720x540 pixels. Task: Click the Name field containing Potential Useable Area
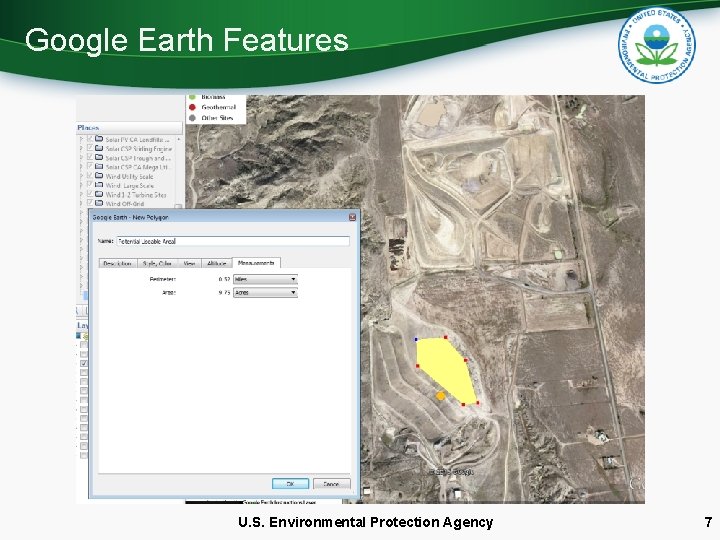(233, 241)
